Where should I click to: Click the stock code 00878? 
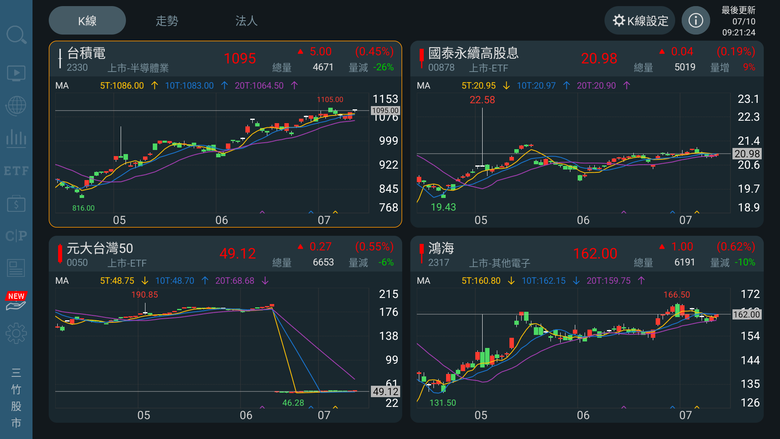pyautogui.click(x=441, y=68)
